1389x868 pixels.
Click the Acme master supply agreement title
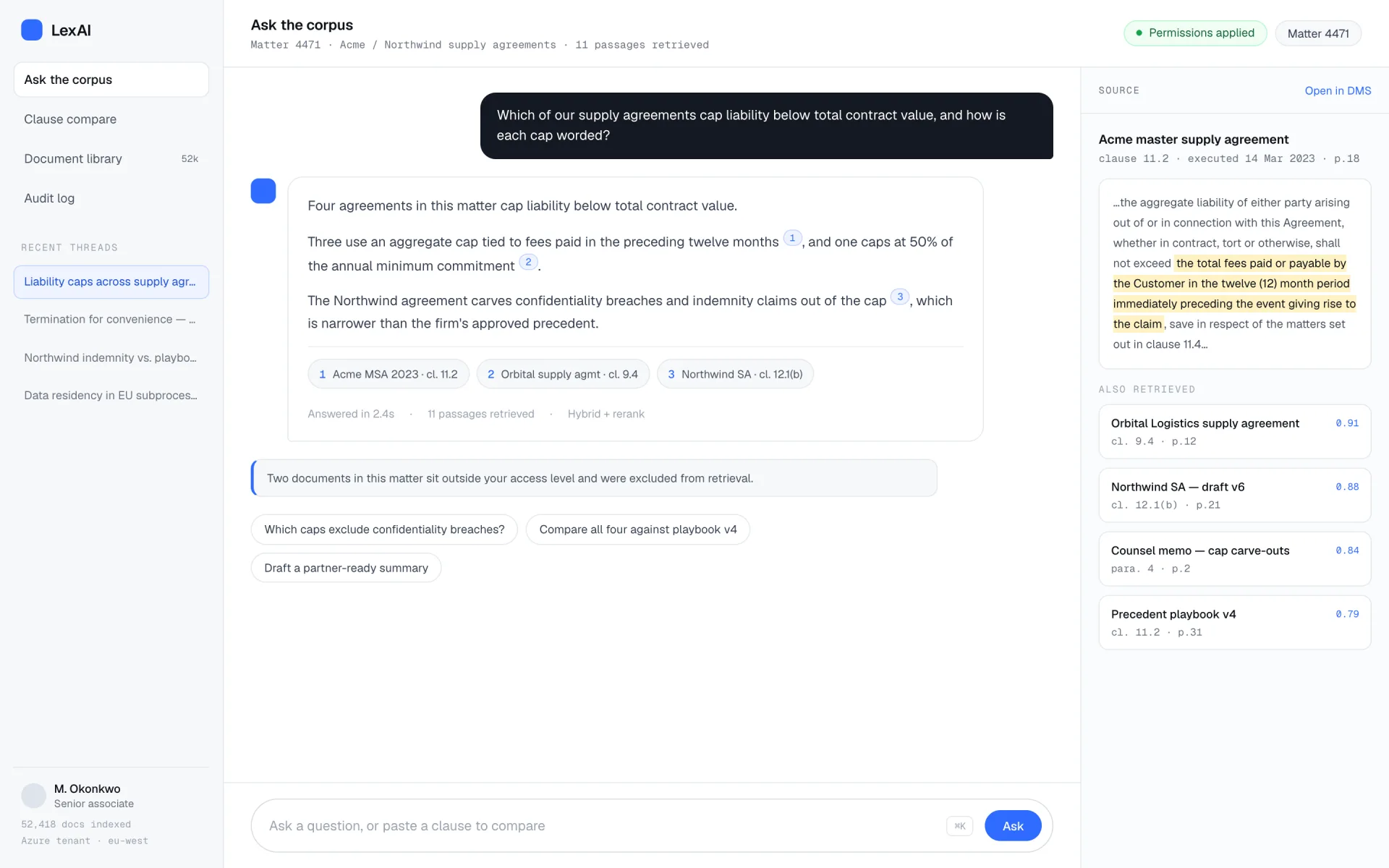(x=1194, y=140)
